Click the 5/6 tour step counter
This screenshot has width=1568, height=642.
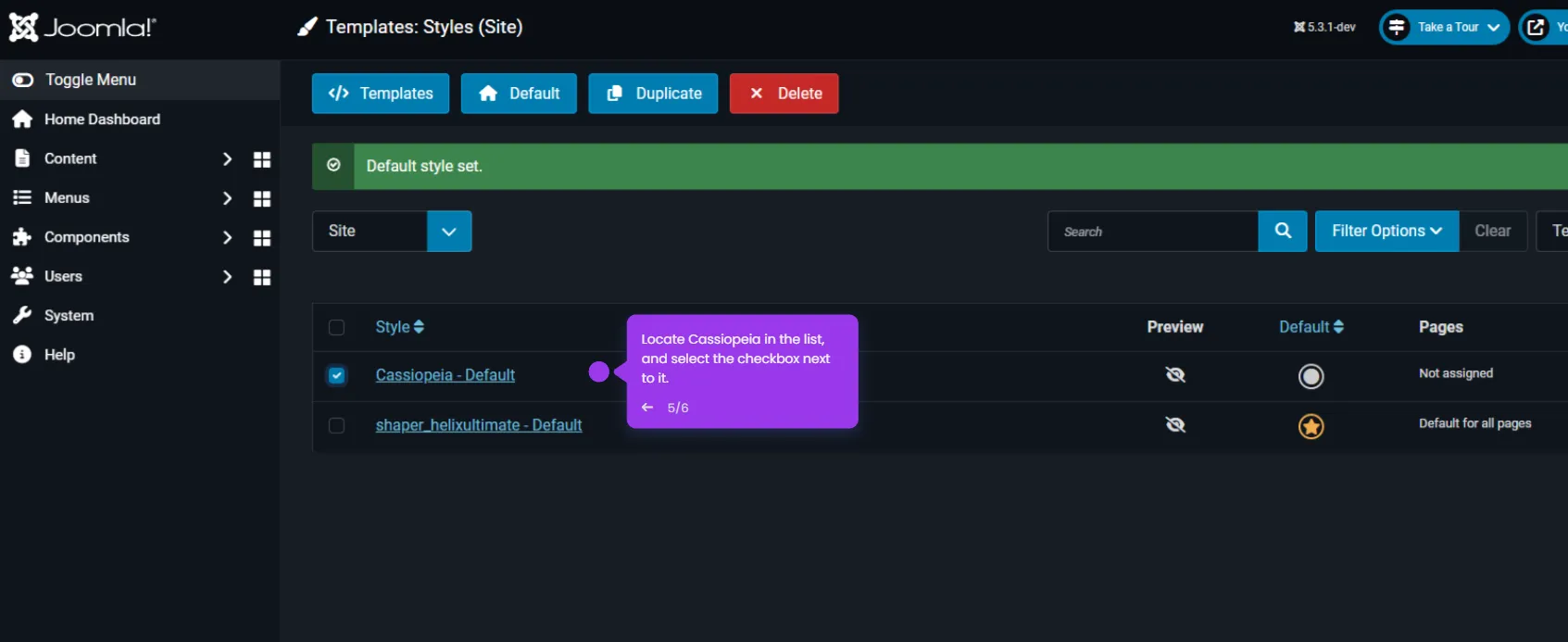pyautogui.click(x=678, y=408)
